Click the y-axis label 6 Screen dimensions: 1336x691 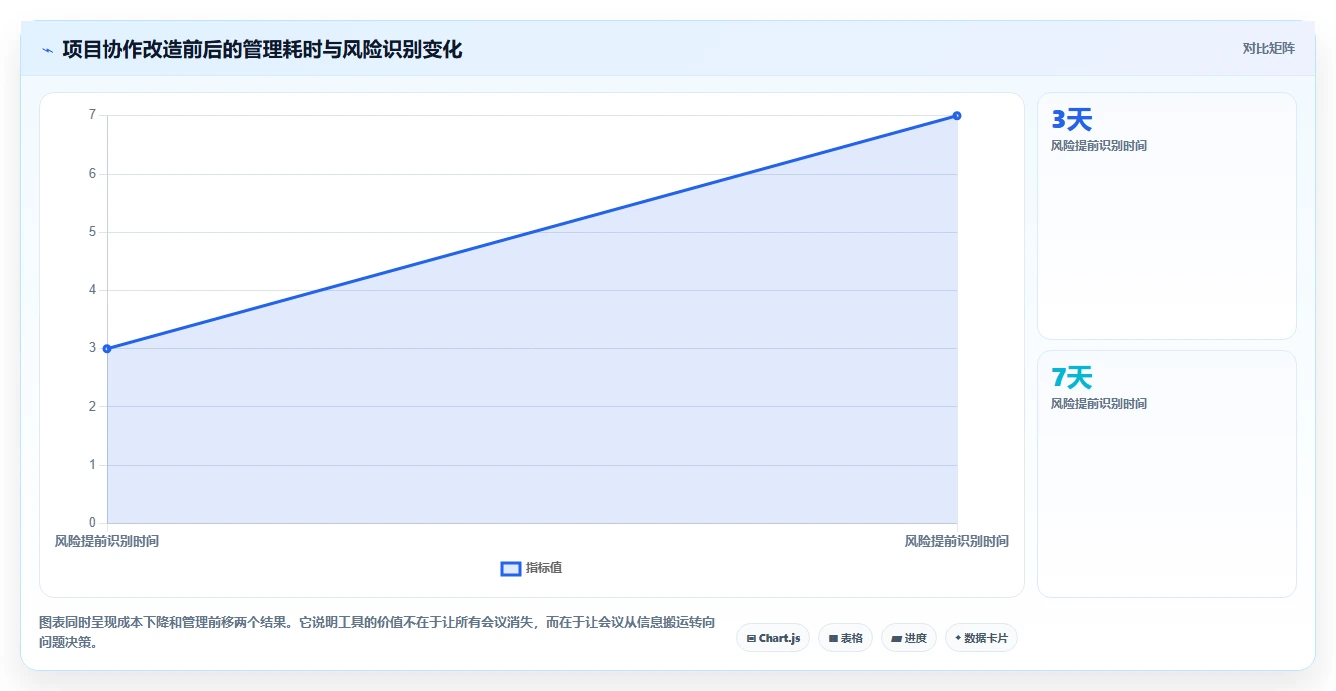click(x=92, y=174)
